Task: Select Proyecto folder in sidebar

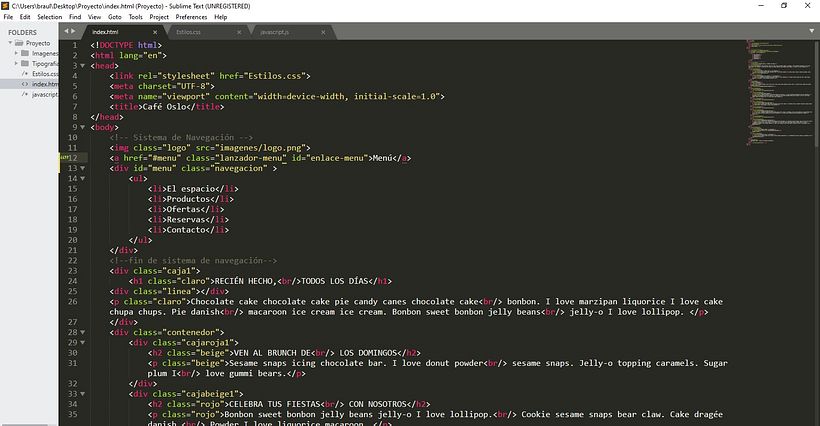Action: tap(38, 43)
